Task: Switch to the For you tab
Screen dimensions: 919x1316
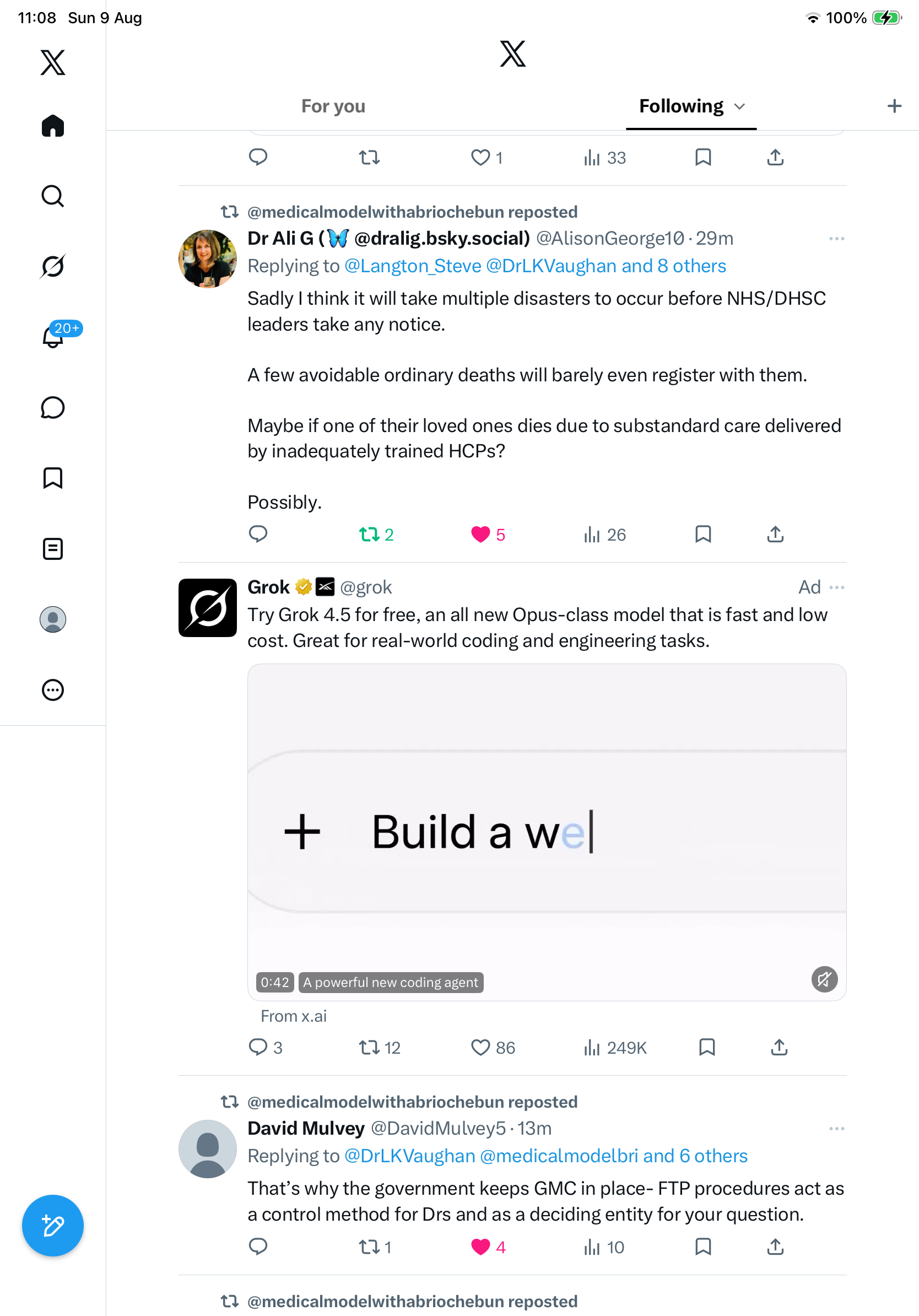Action: coord(333,106)
